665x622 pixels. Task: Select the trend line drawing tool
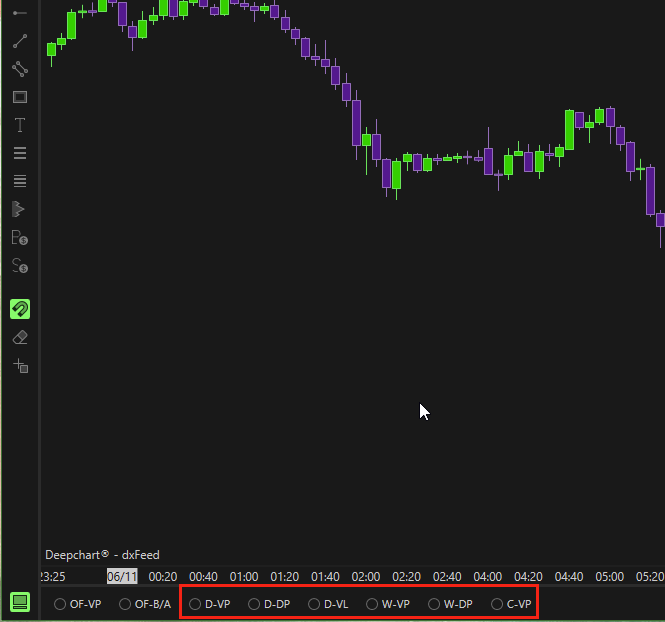(x=20, y=41)
